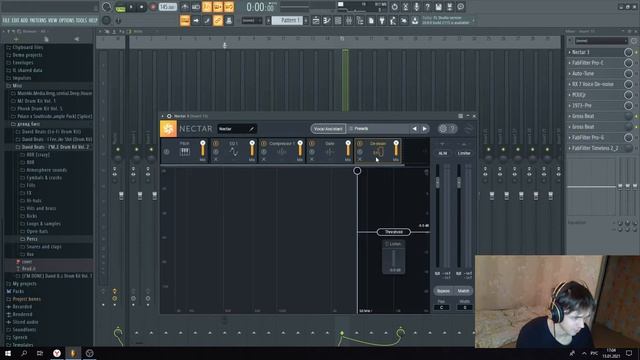Click the download update arrow icon
Screen dimensions: 640x360
[415, 20]
